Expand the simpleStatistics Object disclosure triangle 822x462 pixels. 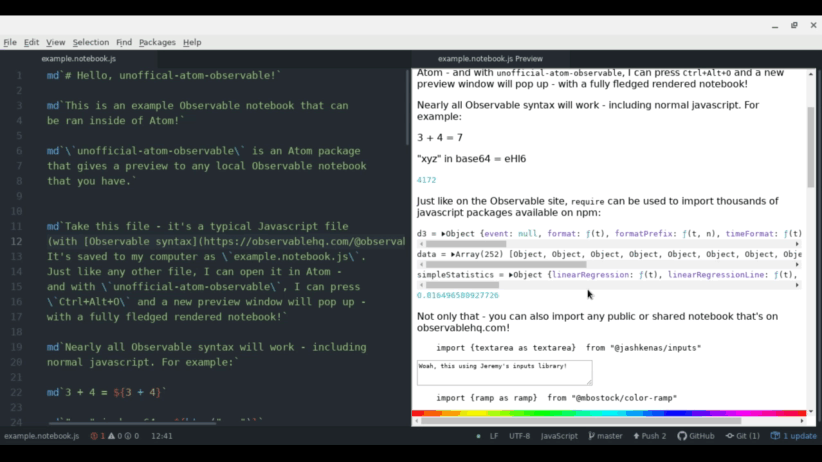[x=511, y=275]
